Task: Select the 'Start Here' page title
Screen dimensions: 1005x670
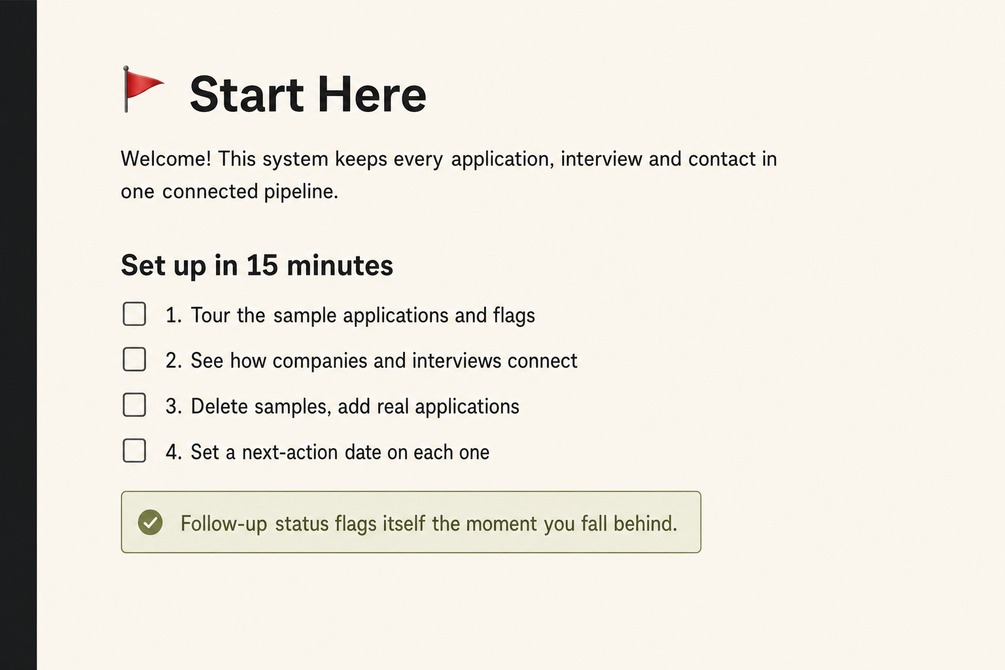Action: pyautogui.click(x=308, y=94)
